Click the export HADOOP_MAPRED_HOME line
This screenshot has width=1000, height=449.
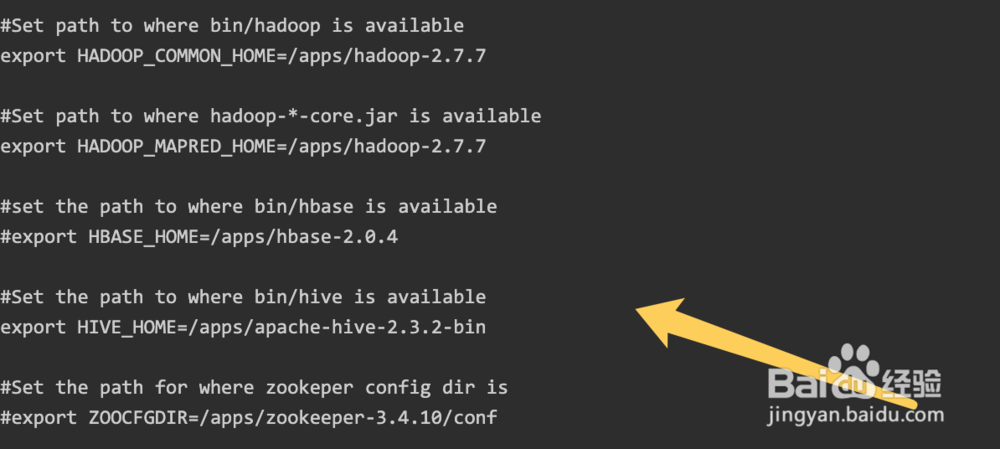tap(243, 147)
